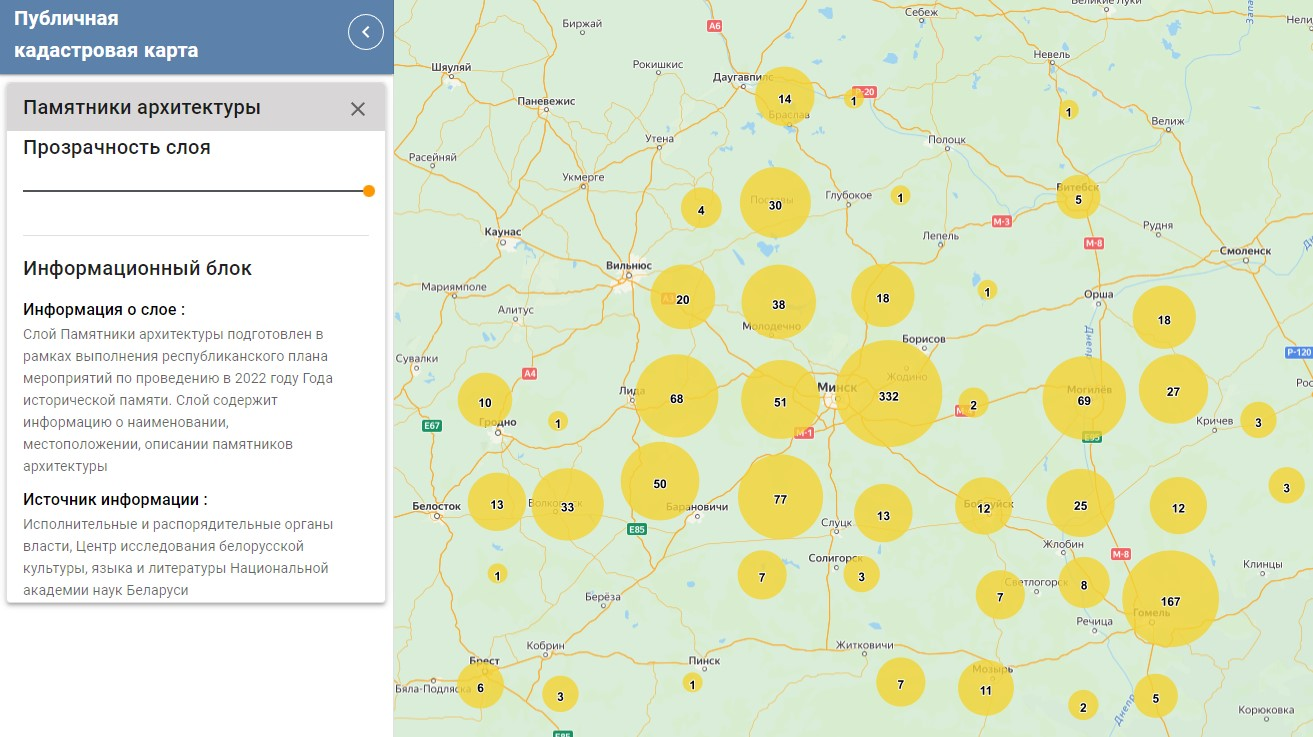Click the 20 cluster marker near Vilnius

click(683, 299)
